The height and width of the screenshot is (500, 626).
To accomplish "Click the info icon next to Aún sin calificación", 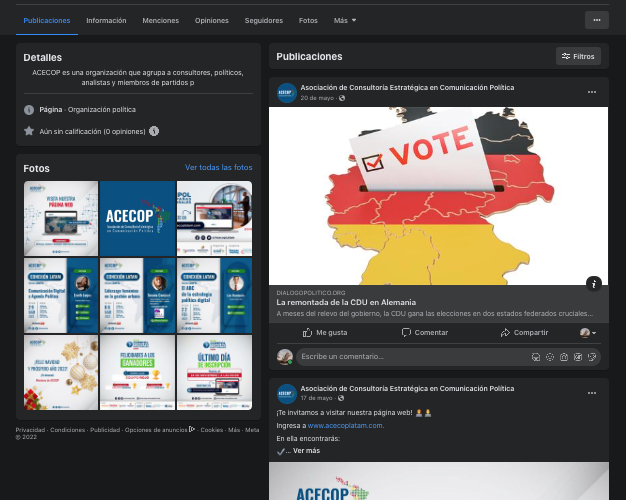I will click(x=154, y=131).
